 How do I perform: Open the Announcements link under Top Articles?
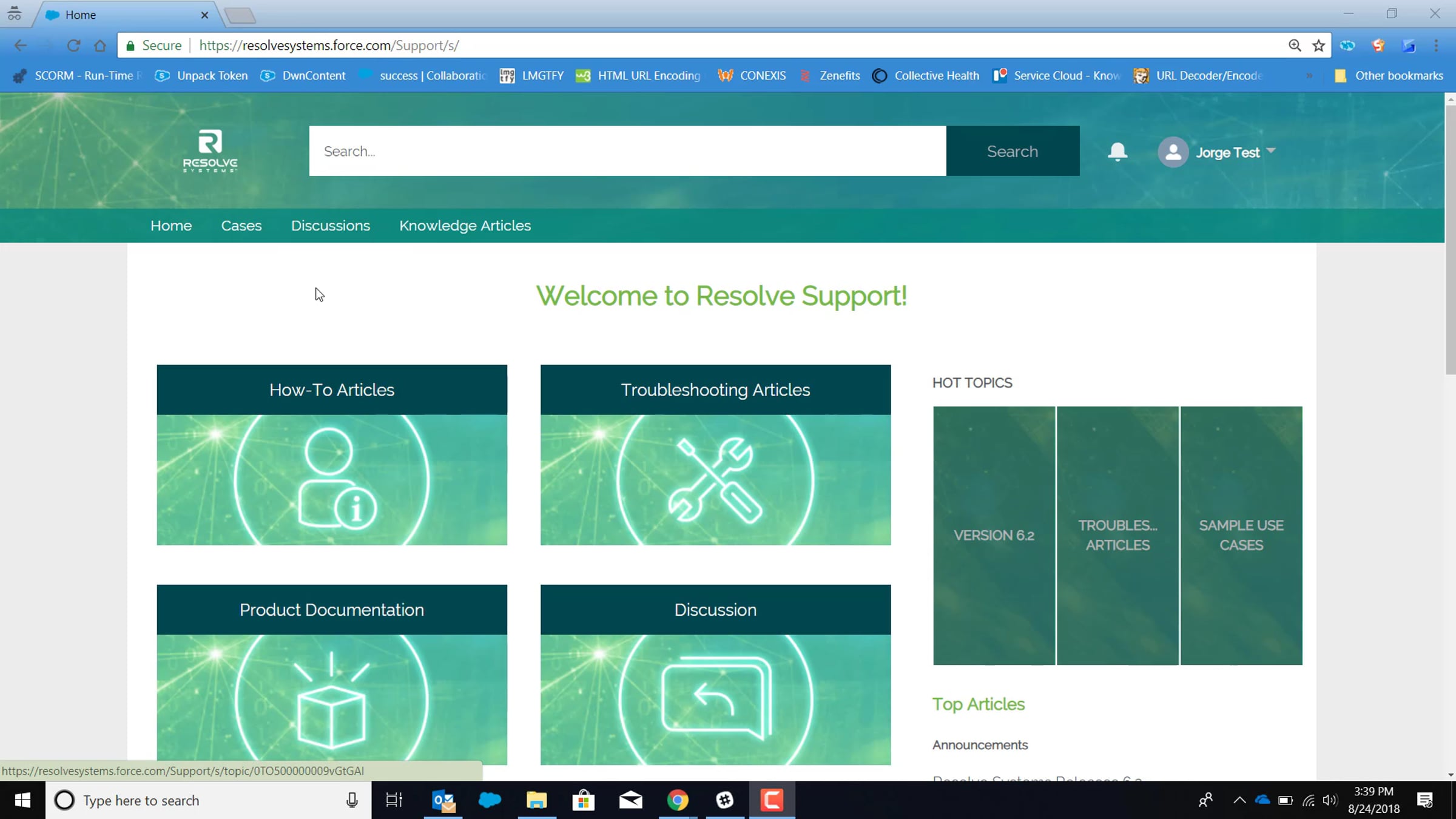click(980, 745)
